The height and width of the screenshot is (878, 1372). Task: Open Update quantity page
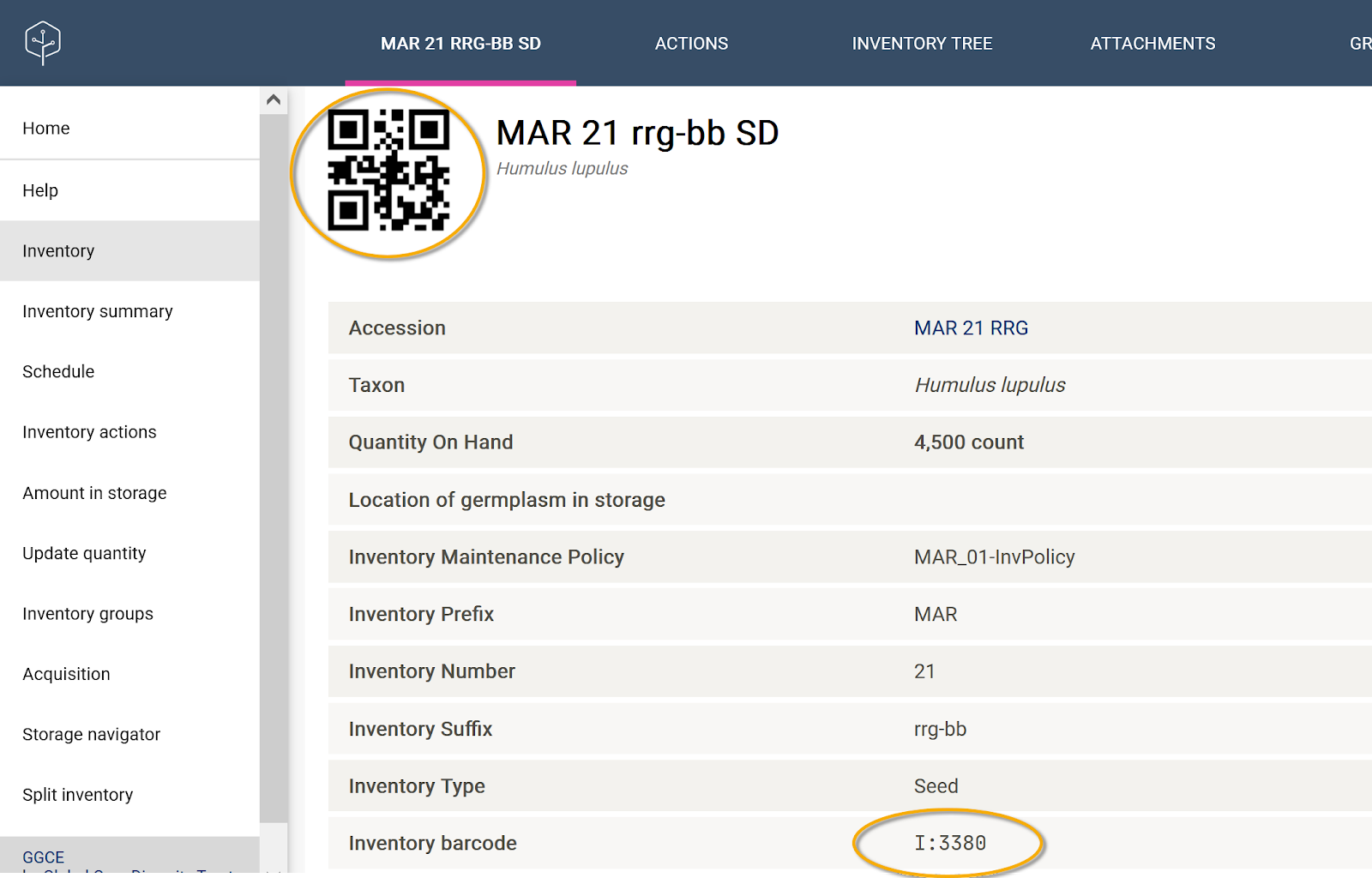pos(129,553)
